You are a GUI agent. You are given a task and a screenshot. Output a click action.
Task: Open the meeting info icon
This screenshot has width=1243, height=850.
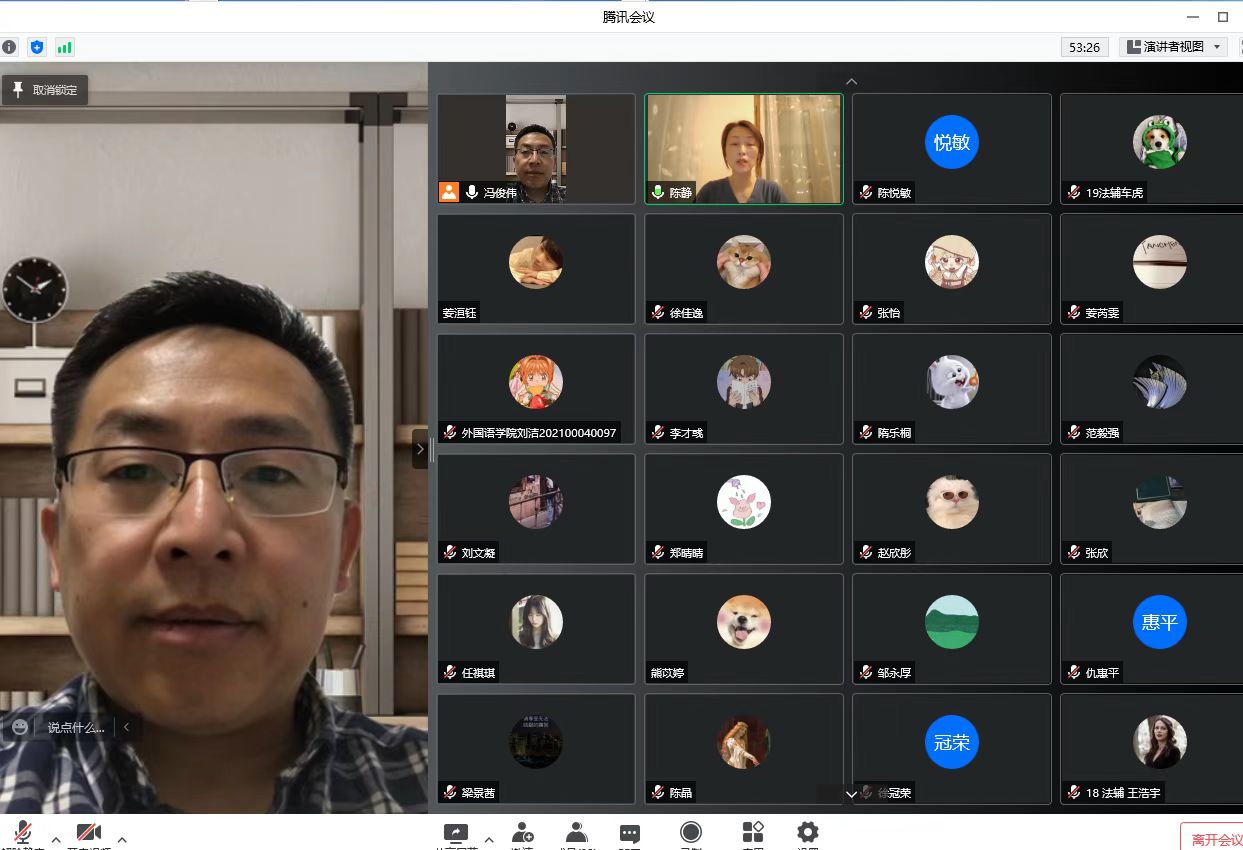click(9, 47)
